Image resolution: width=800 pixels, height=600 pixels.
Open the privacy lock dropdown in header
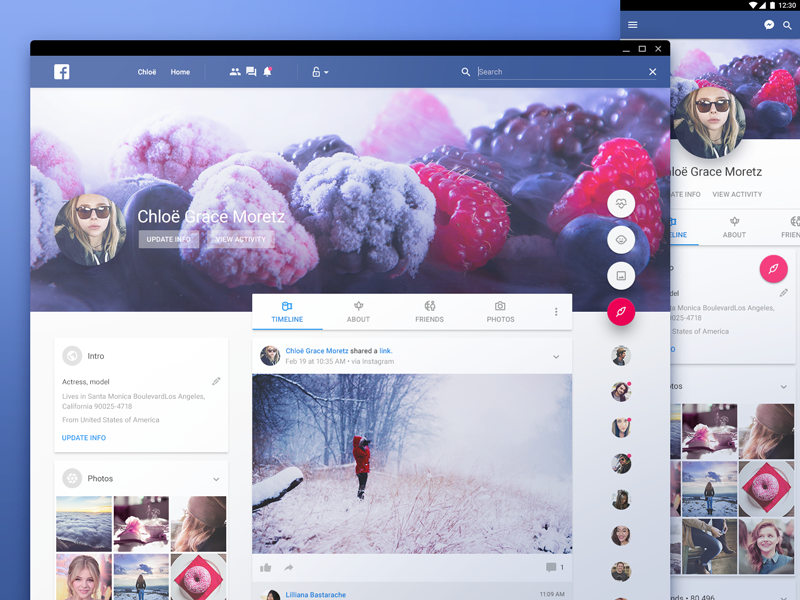[x=319, y=72]
